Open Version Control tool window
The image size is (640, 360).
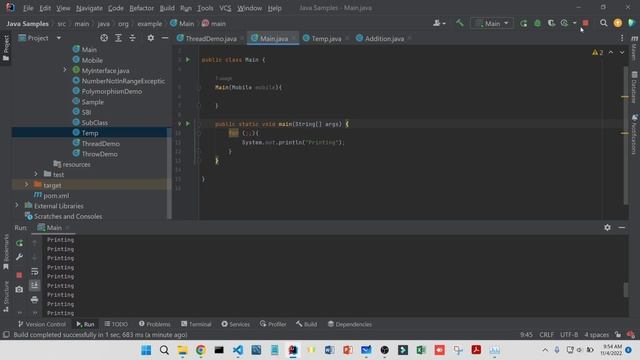[42, 324]
